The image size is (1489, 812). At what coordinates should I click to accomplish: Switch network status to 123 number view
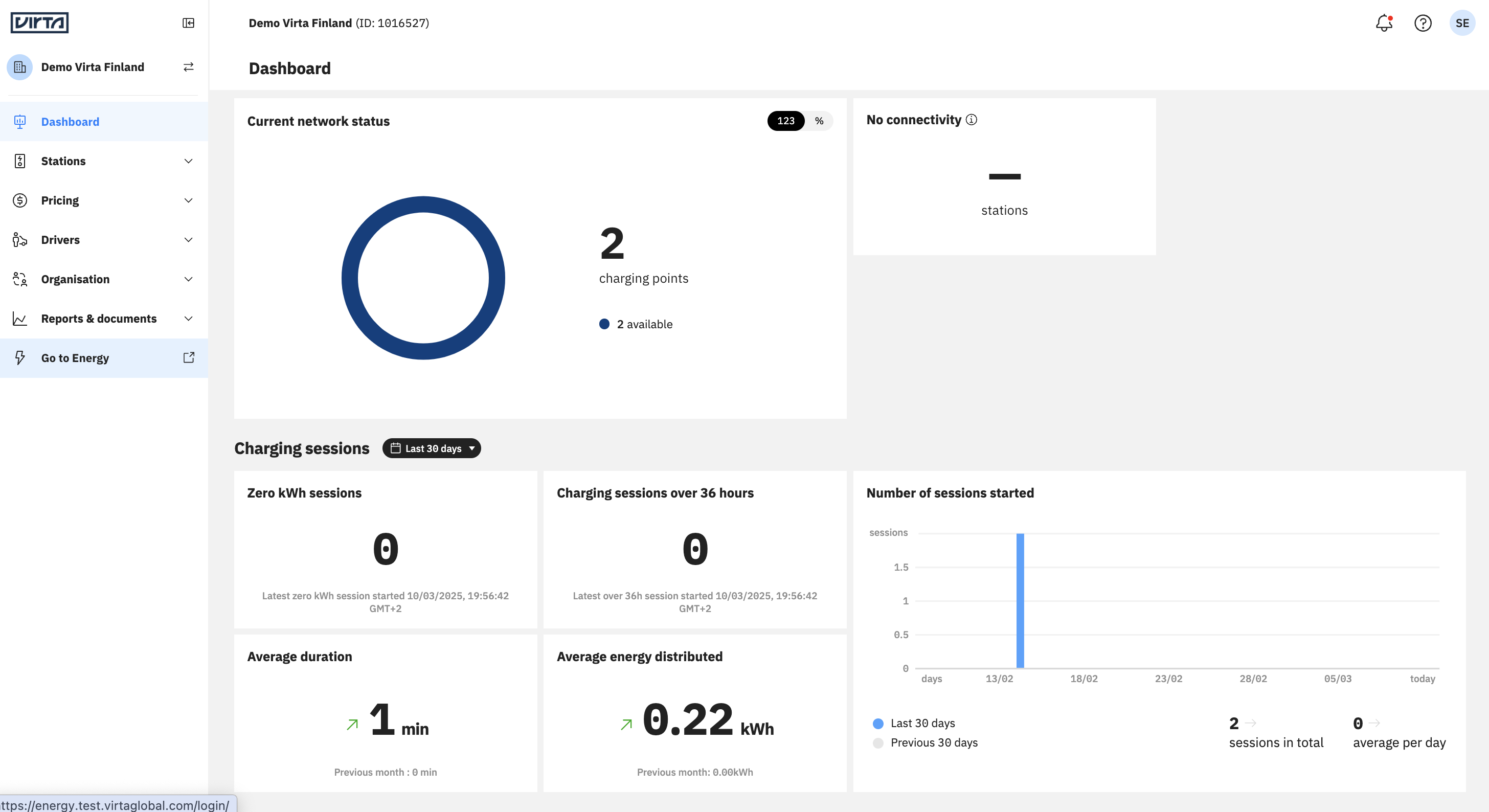[x=785, y=121]
